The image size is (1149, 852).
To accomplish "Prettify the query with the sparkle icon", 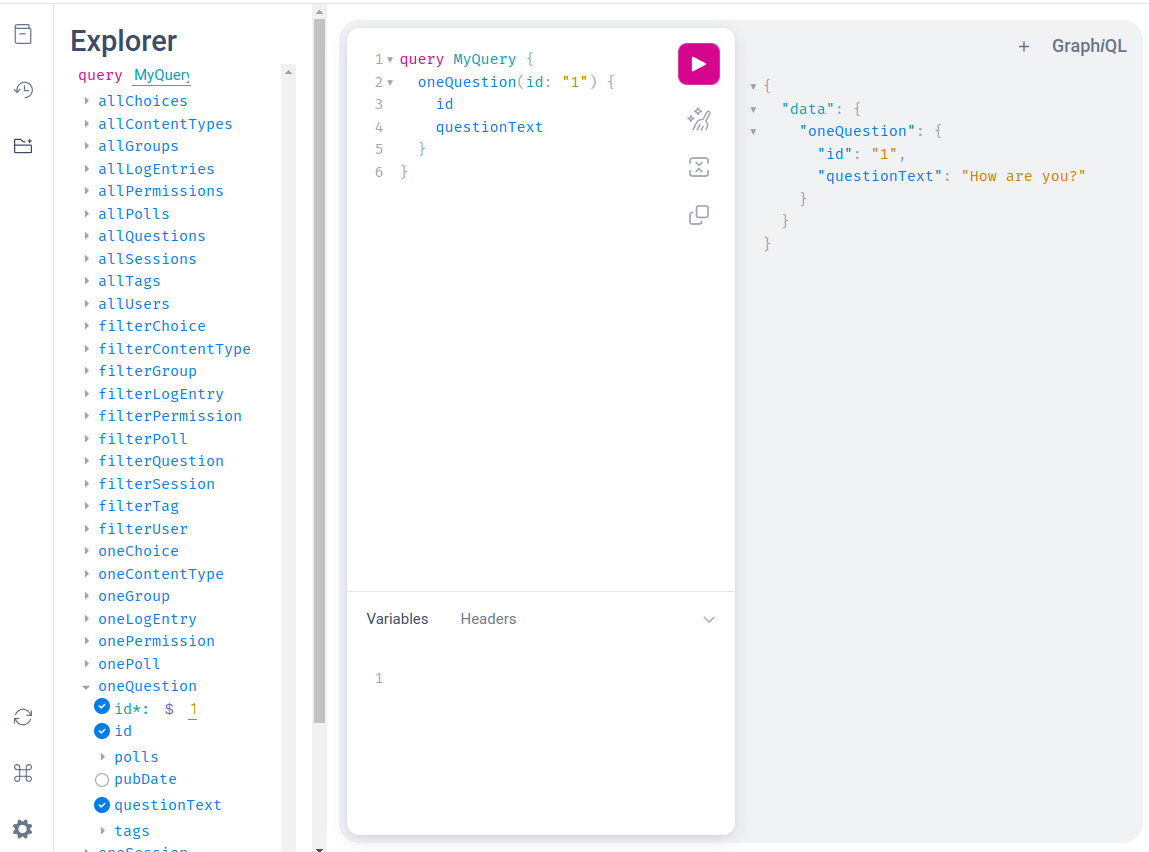I will [x=698, y=119].
